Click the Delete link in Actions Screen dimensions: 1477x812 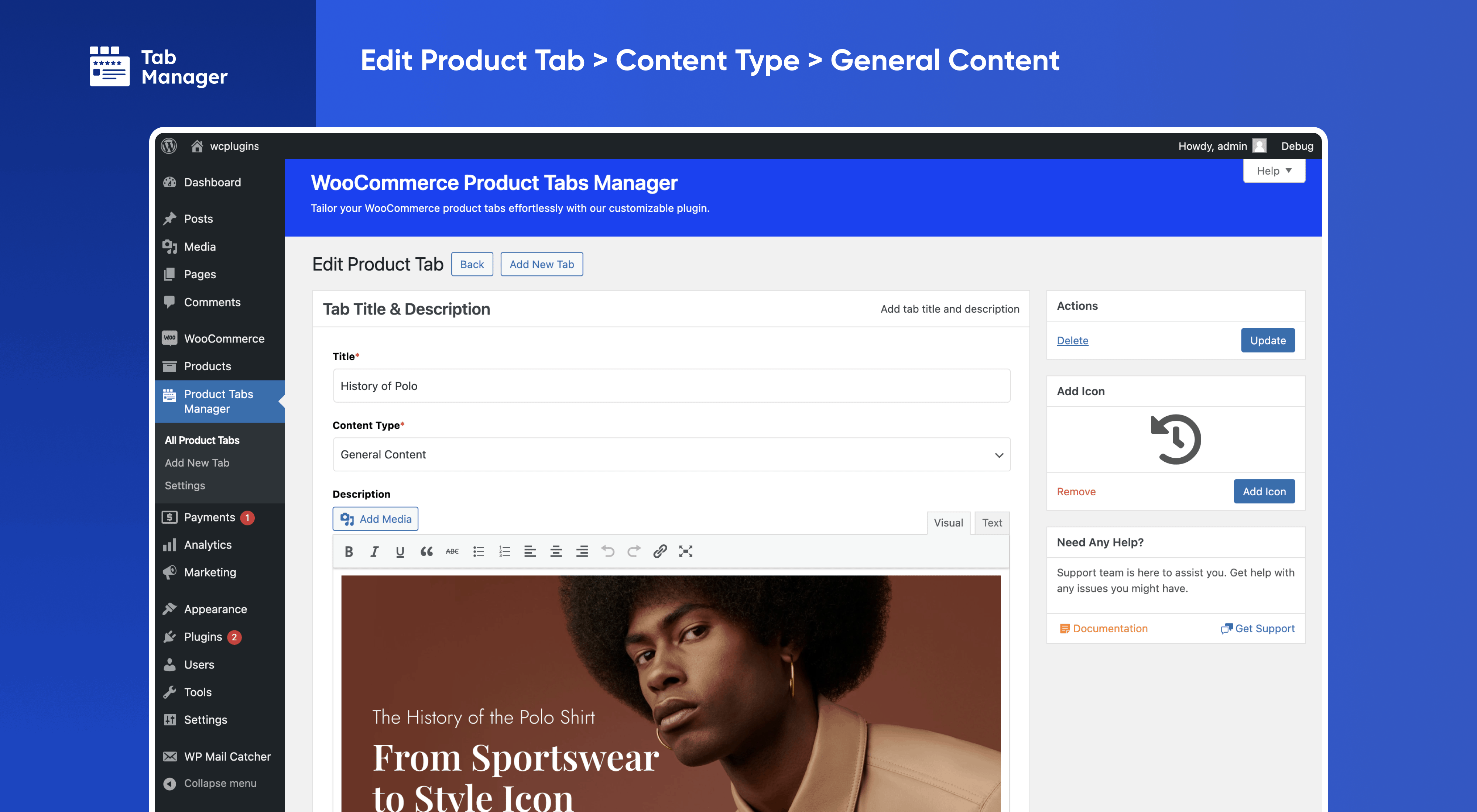tap(1072, 340)
